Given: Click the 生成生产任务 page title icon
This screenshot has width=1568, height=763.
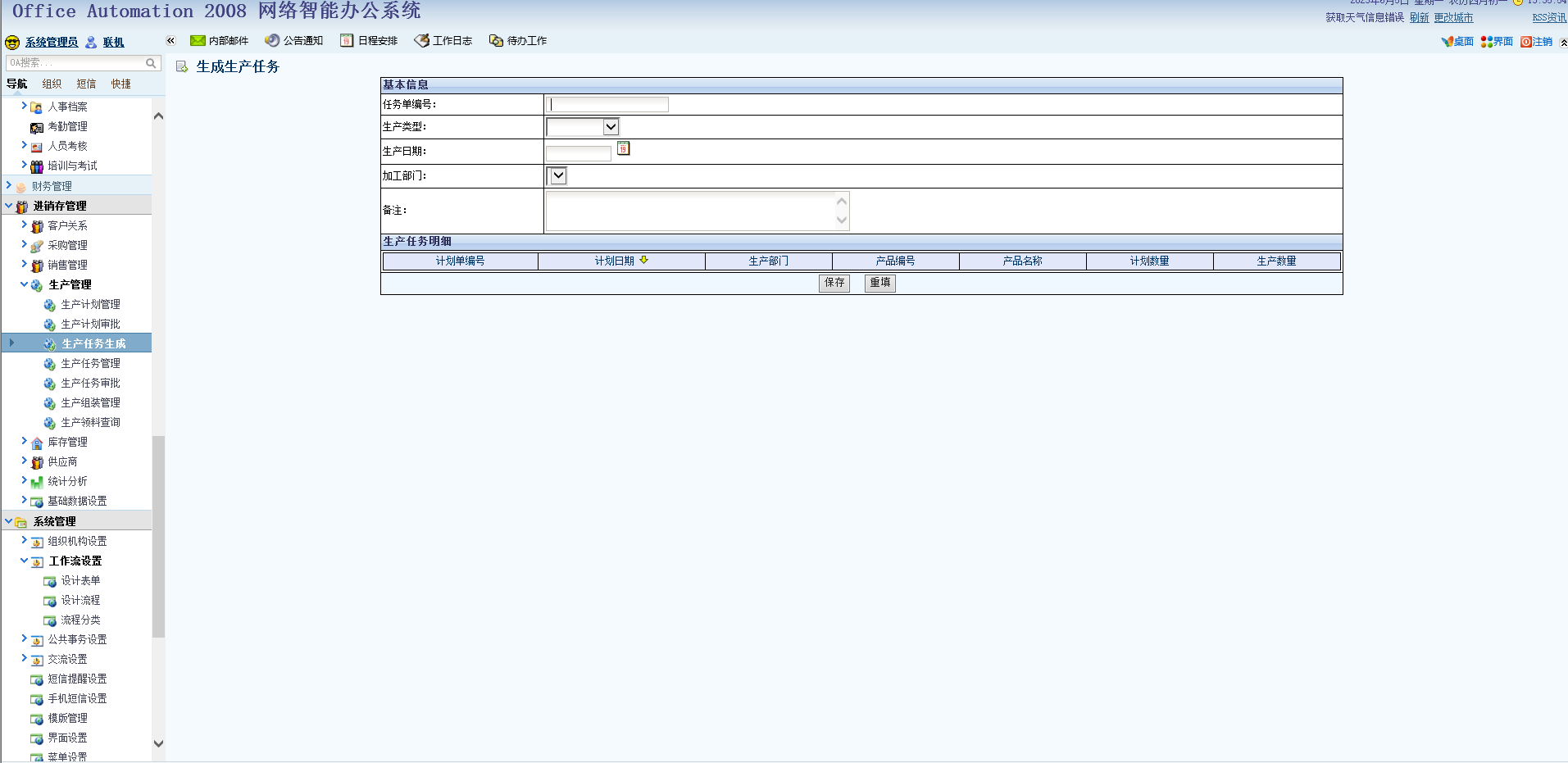Looking at the screenshot, I should [182, 66].
